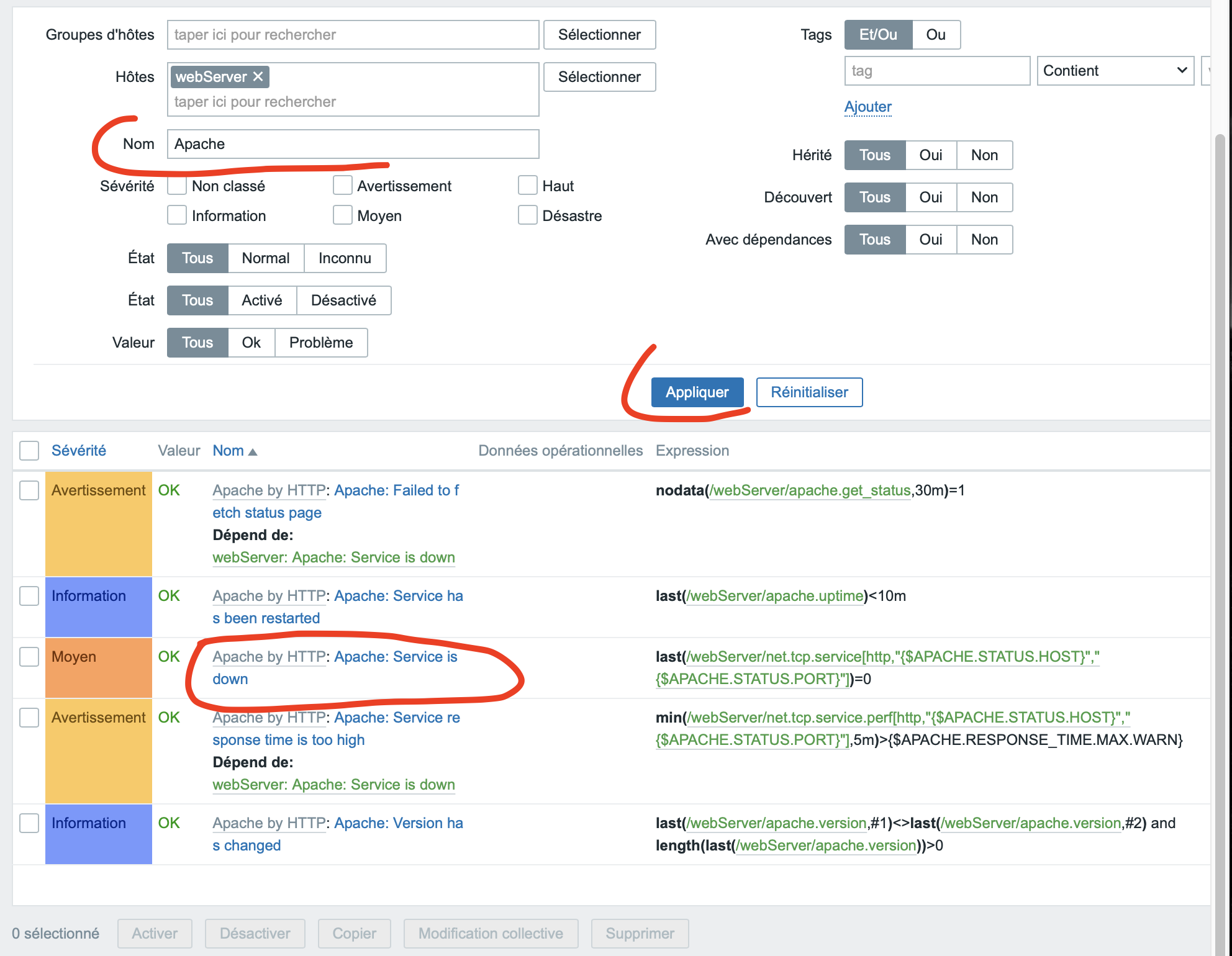Check the Moyen severity checkbox
Image resolution: width=1232 pixels, height=956 pixels.
tap(343, 215)
